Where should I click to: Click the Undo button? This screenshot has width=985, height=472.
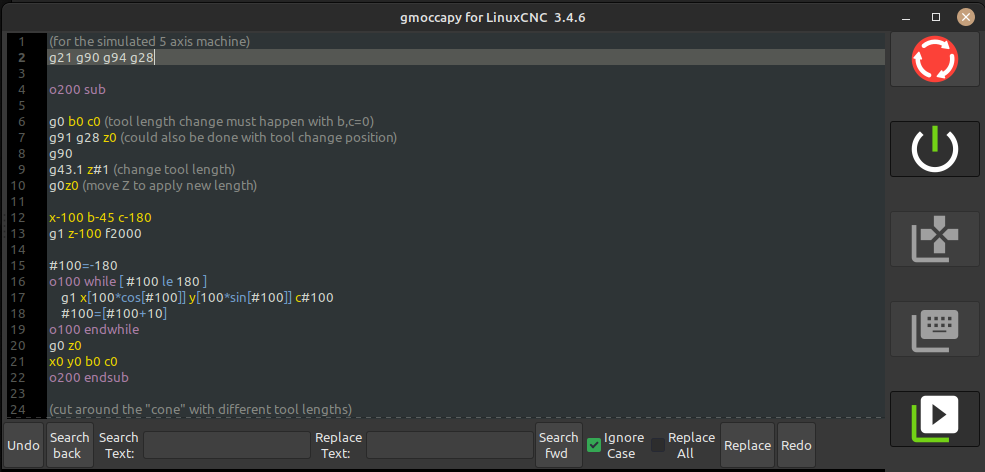tap(24, 445)
